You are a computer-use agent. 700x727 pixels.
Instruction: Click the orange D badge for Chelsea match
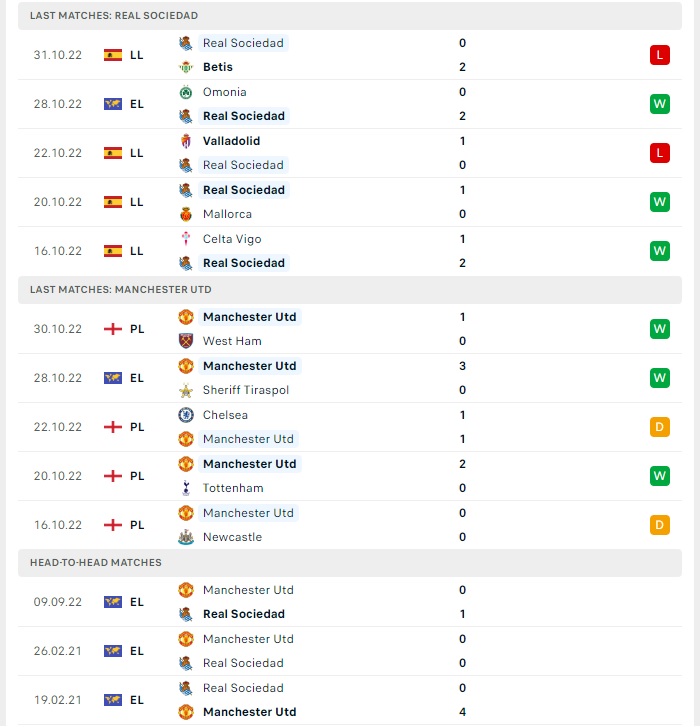(x=660, y=427)
